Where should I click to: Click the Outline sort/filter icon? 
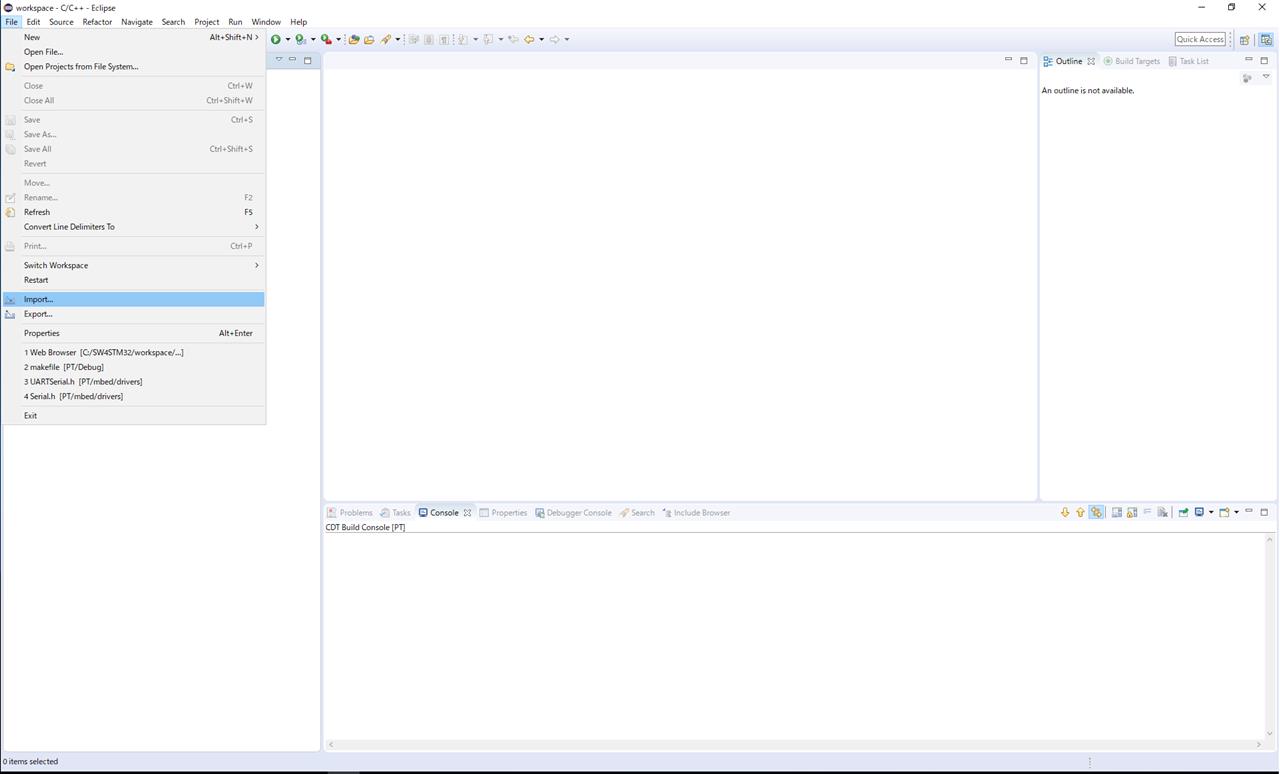1247,78
